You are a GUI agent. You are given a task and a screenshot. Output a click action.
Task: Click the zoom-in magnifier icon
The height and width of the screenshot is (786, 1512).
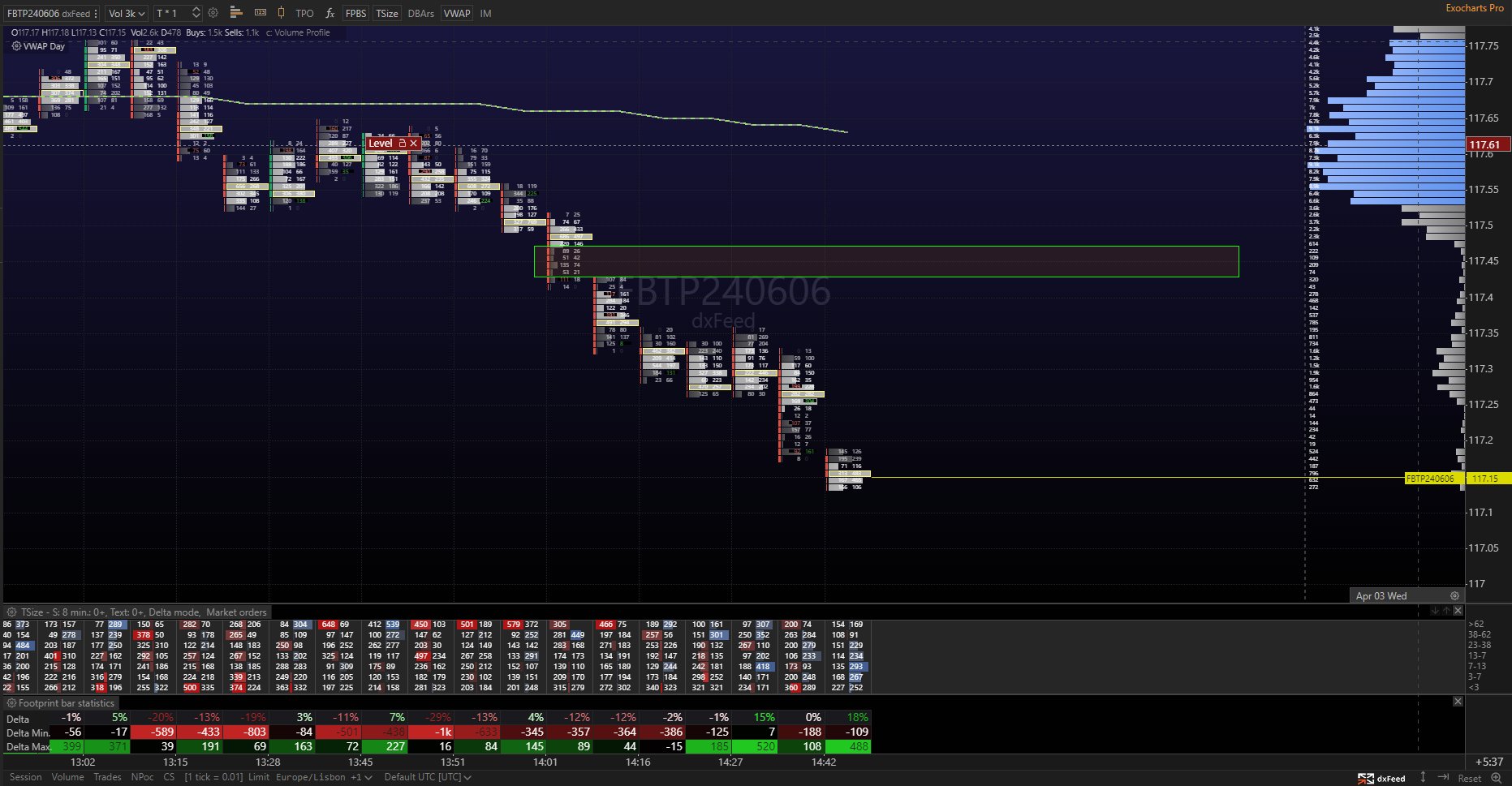[x=1496, y=778]
